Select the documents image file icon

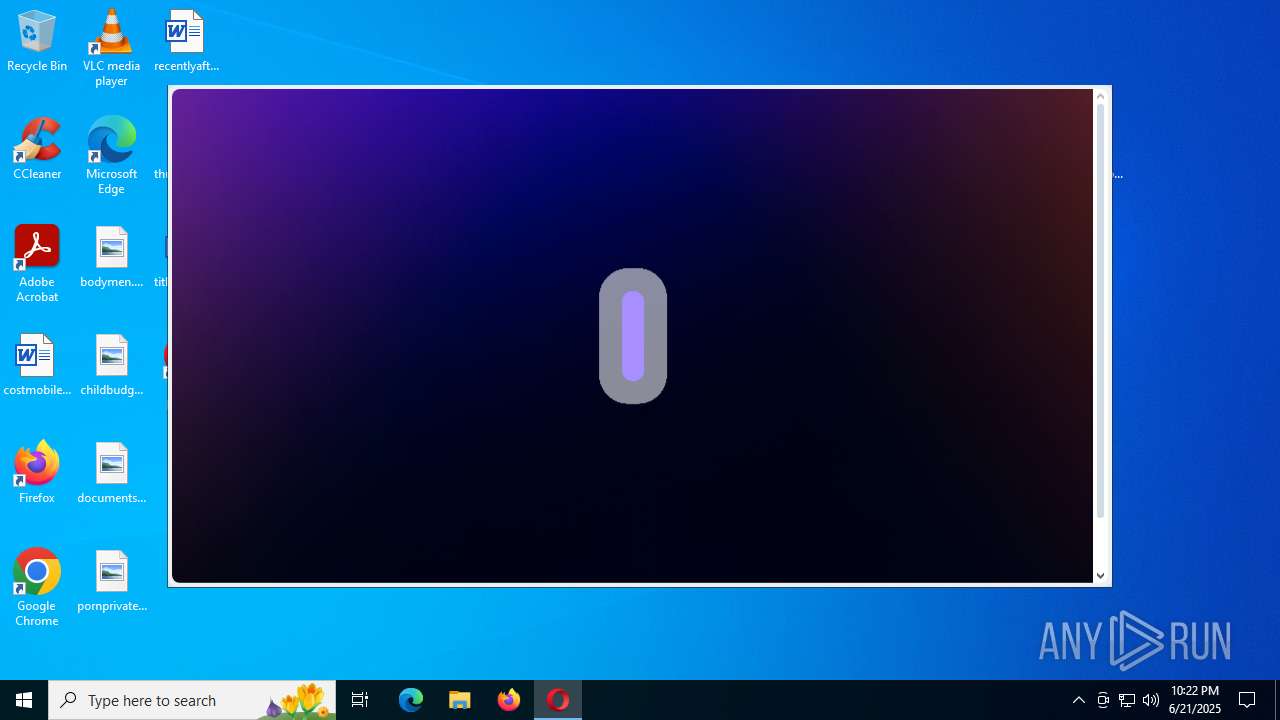click(111, 474)
